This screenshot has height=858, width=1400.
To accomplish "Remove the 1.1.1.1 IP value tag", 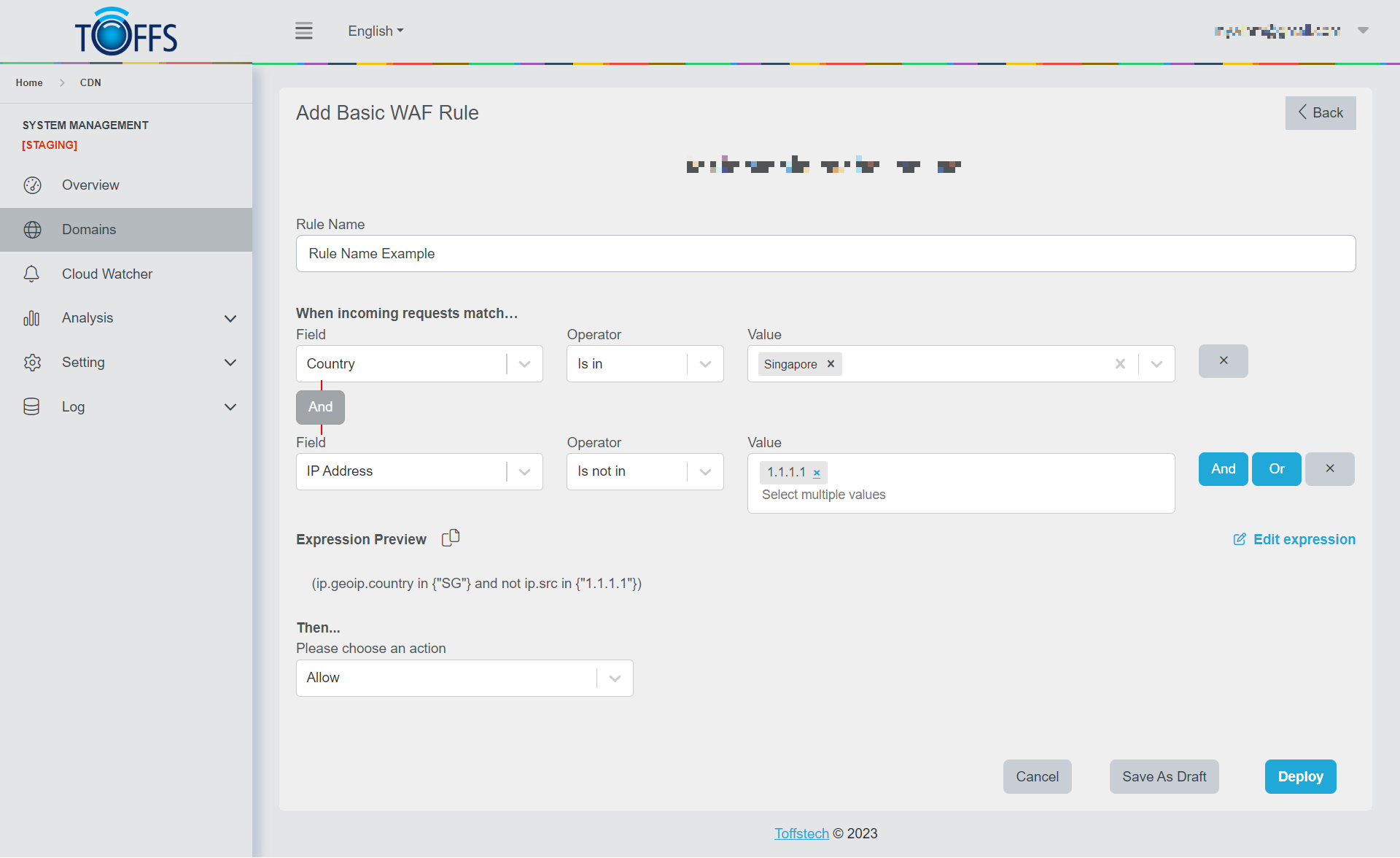I will [817, 473].
